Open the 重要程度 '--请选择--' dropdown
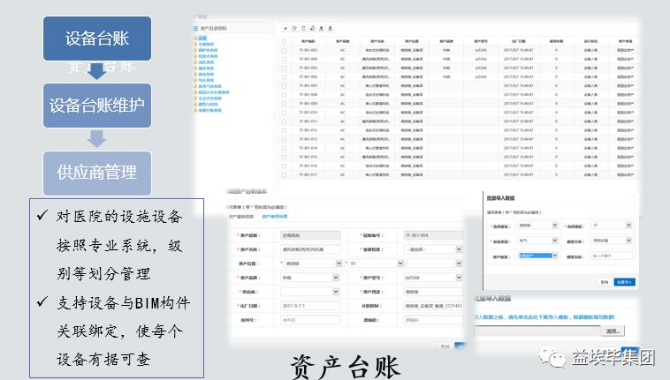This screenshot has width=670, height=380. (433, 249)
